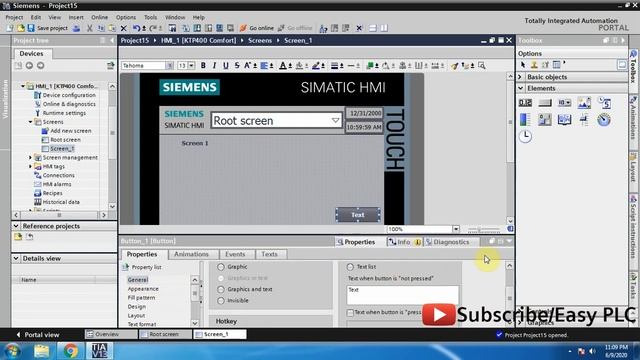Select the Switch element in Toolbox
640x360 pixels.
544,120
